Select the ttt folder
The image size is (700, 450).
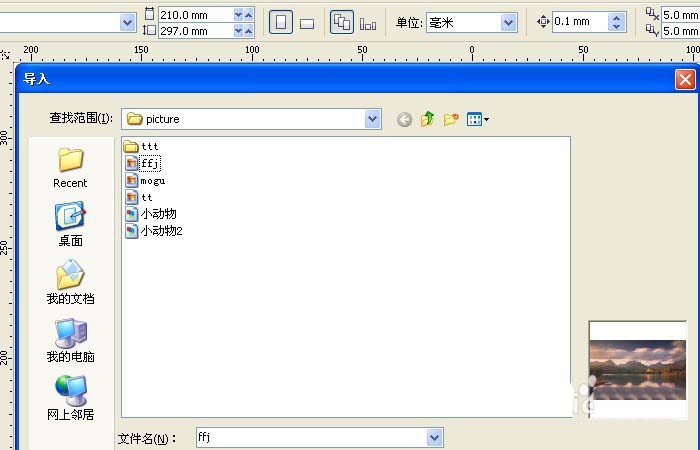pyautogui.click(x=141, y=146)
